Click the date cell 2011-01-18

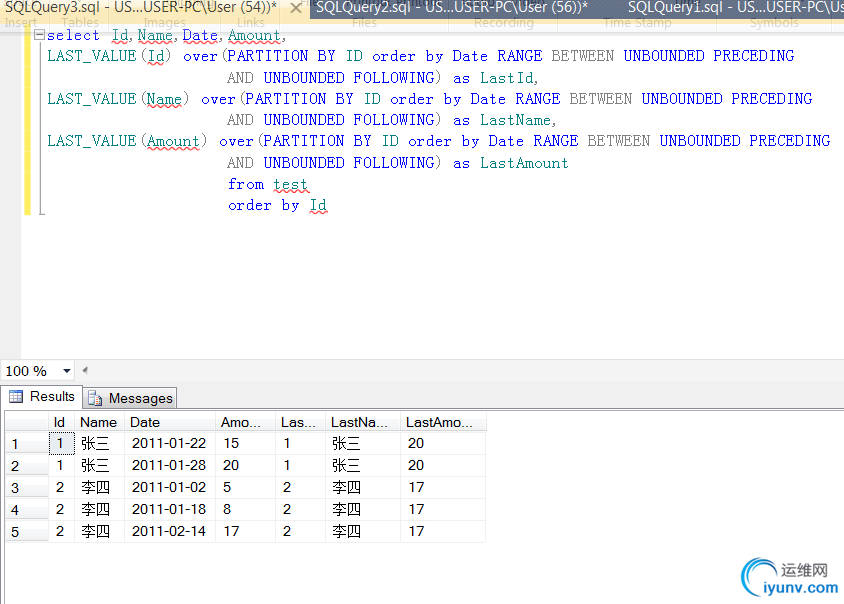pos(169,509)
